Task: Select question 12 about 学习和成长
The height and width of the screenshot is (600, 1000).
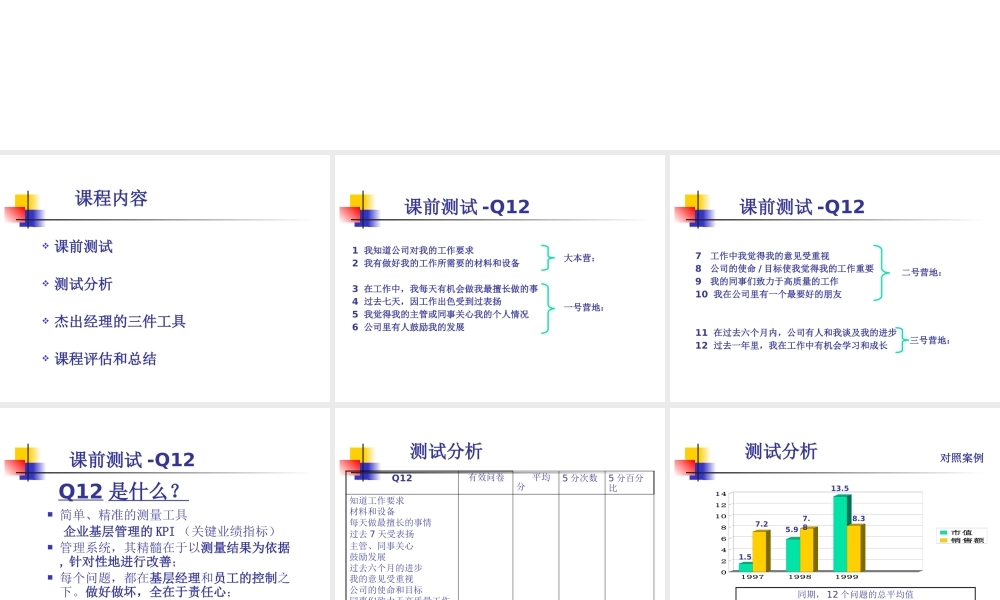Action: click(791, 345)
